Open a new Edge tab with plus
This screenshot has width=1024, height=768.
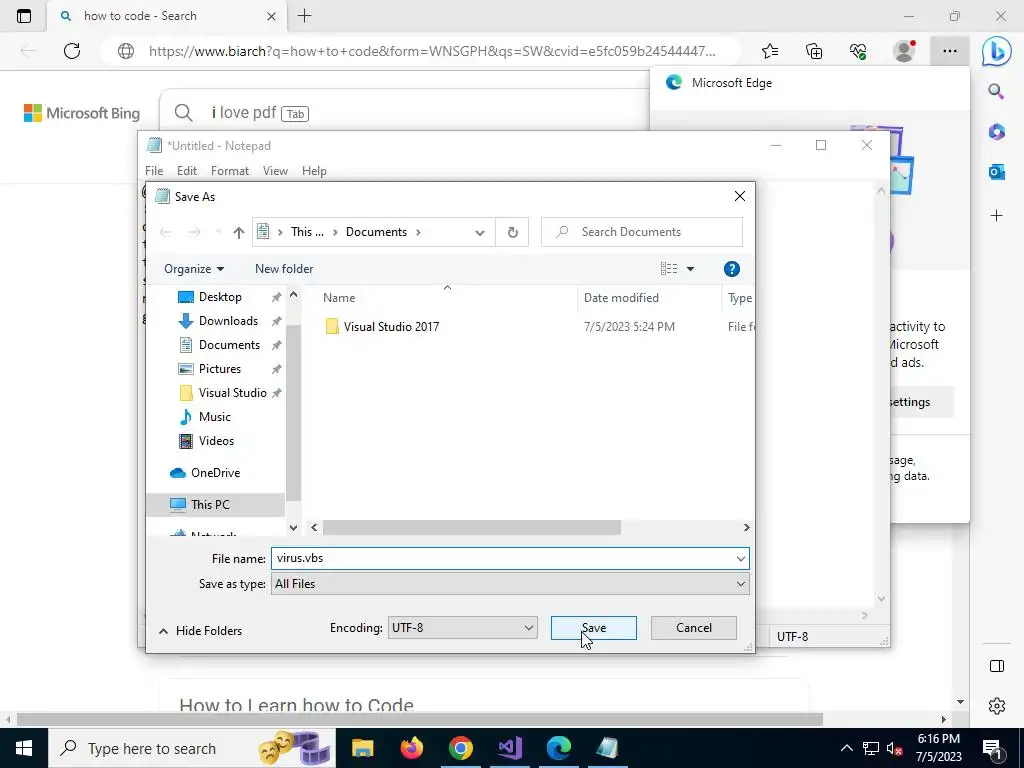pyautogui.click(x=304, y=16)
